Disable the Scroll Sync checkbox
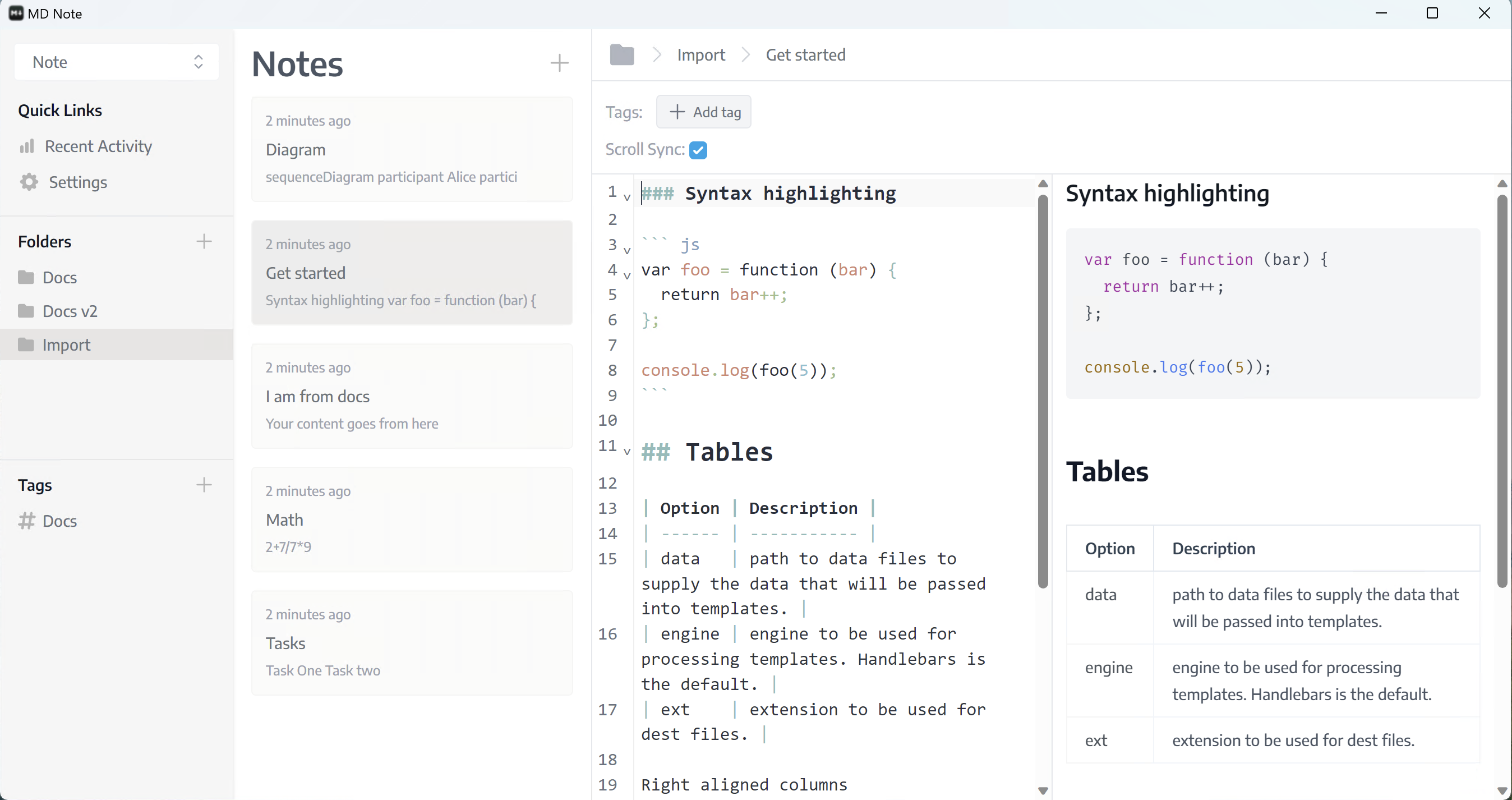Screen dimensions: 1512x800 (698, 150)
